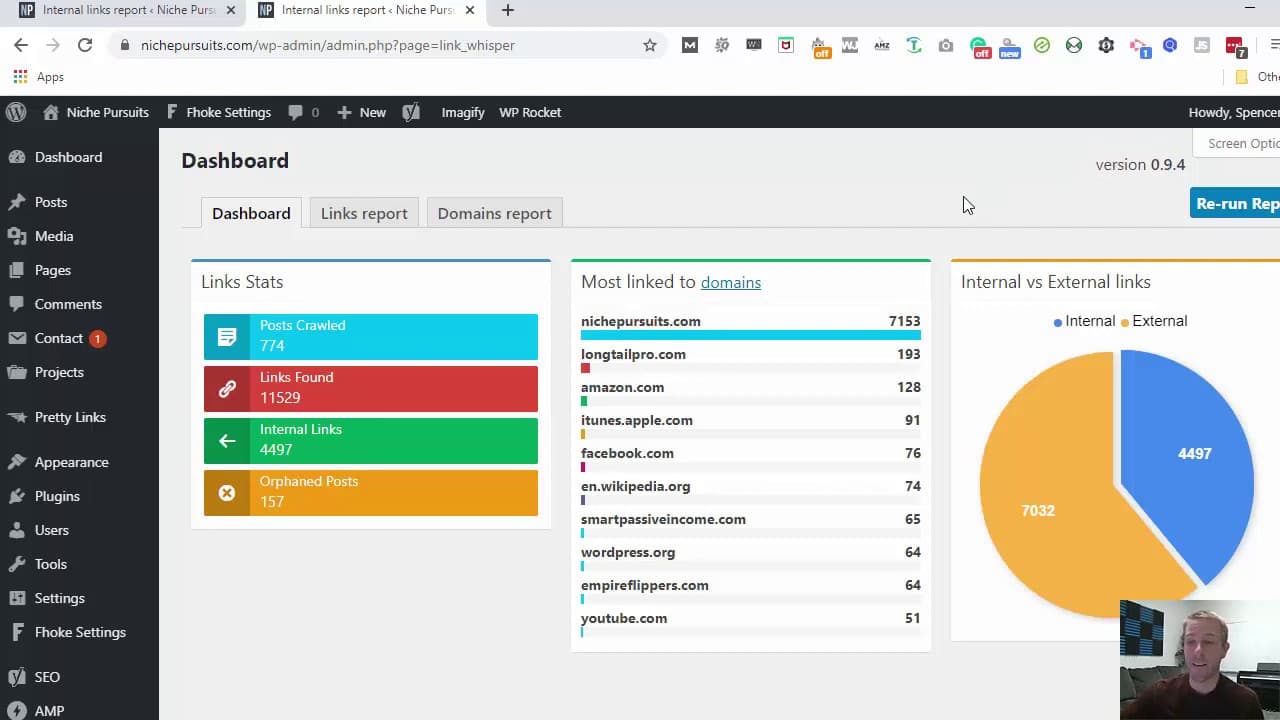
Task: Switch to the Links report tab
Action: [x=364, y=213]
